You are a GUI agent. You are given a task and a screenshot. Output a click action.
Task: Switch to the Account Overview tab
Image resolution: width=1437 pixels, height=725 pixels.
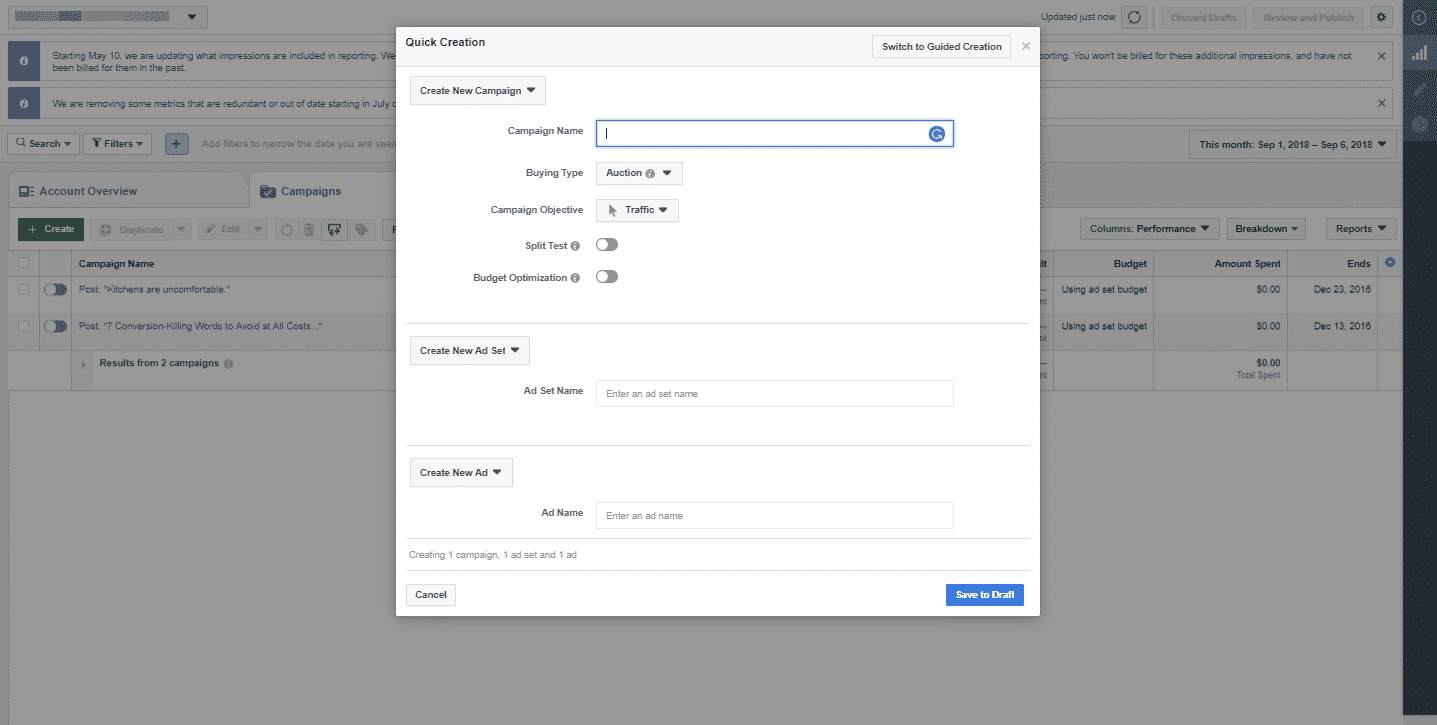coord(88,191)
